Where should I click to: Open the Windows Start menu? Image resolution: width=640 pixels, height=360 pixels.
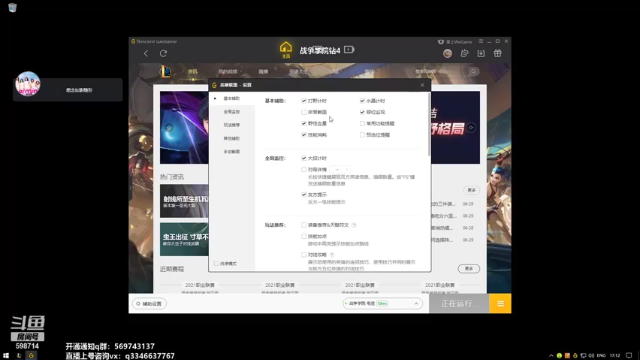pos(6,356)
